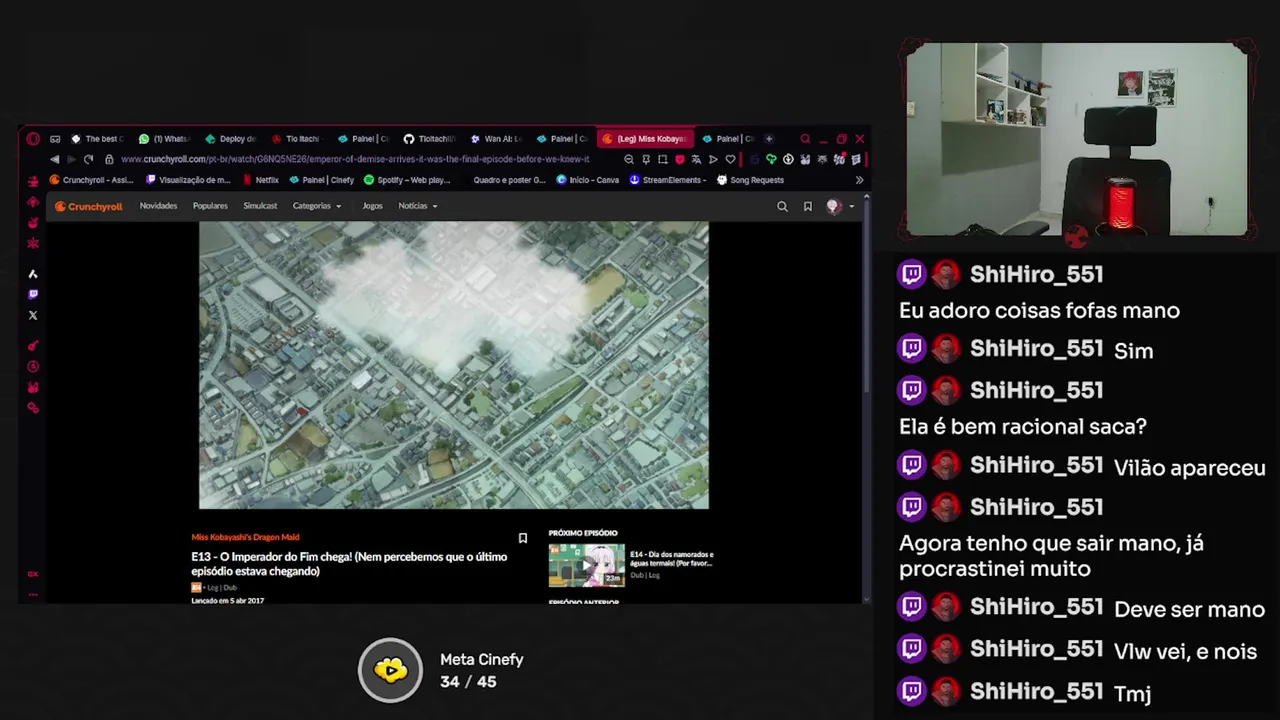Click the pink clock history sidebar icon
Image resolution: width=1280 pixels, height=720 pixels.
(33, 367)
